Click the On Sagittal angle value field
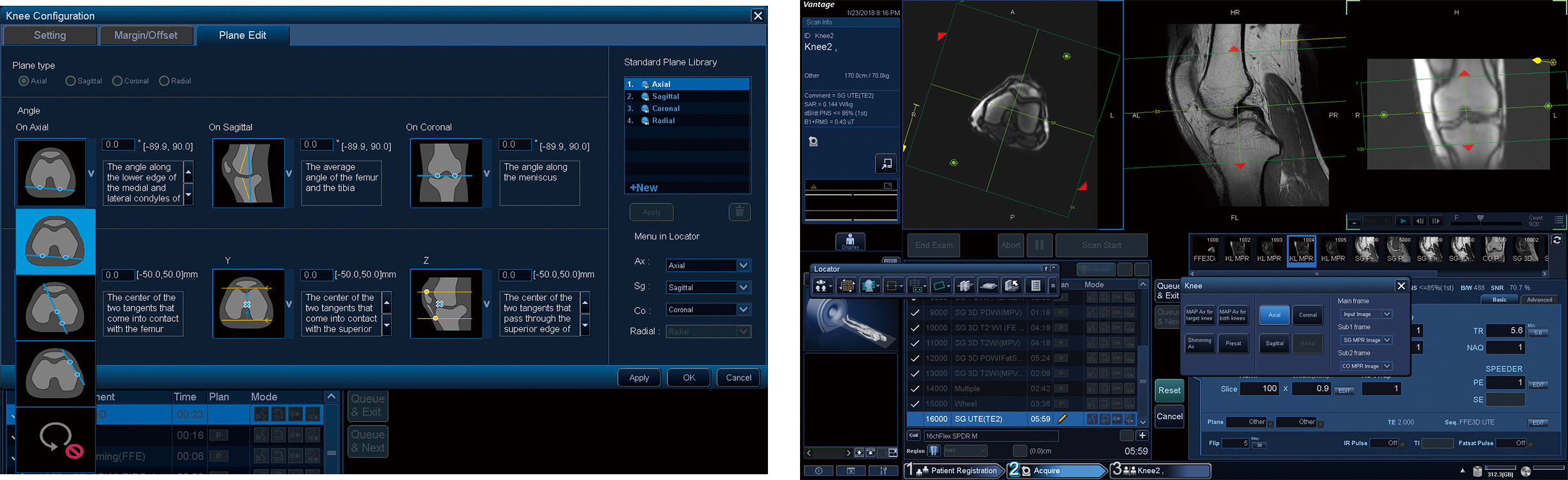 [x=317, y=145]
